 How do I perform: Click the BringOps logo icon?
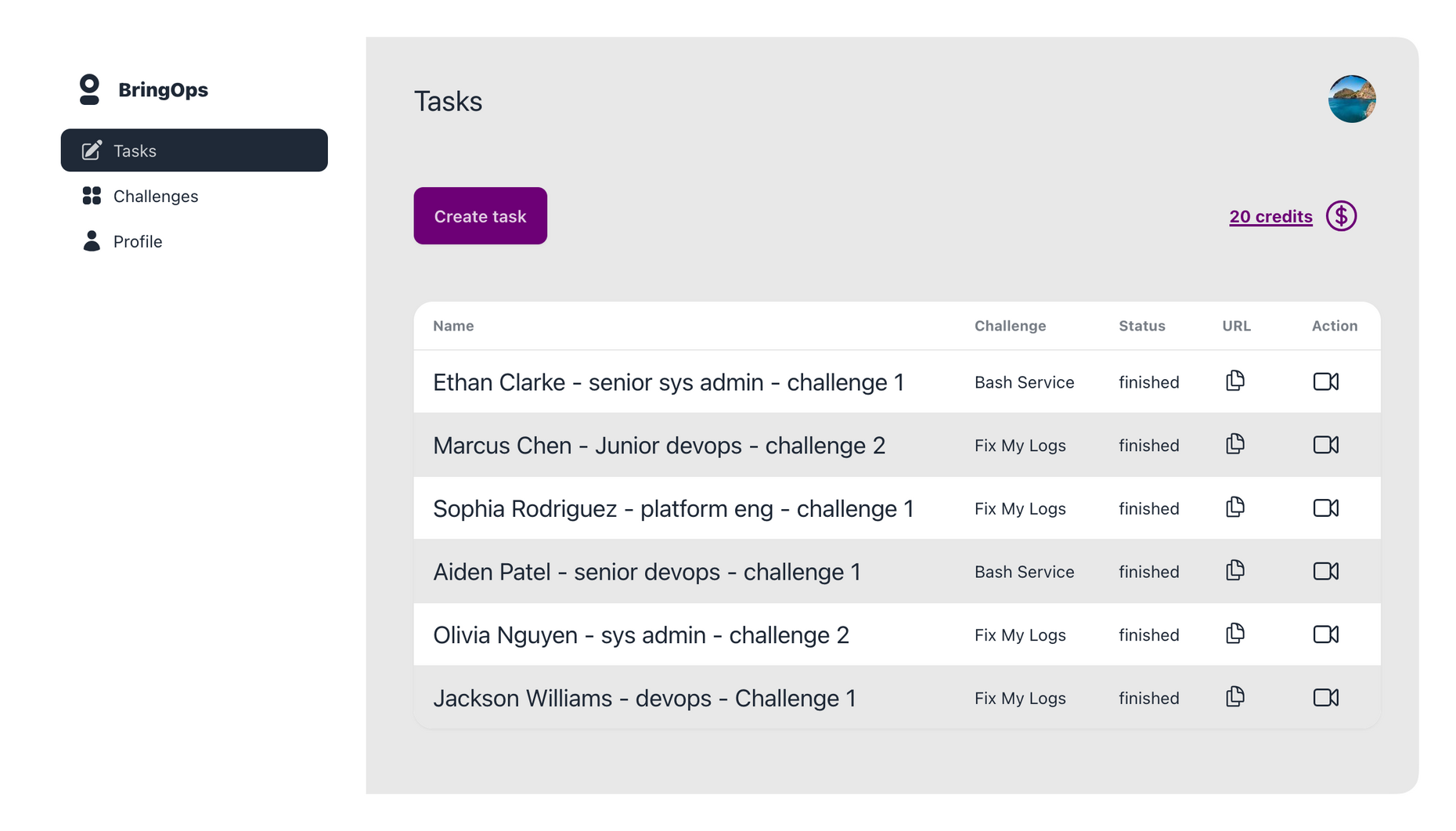point(90,89)
